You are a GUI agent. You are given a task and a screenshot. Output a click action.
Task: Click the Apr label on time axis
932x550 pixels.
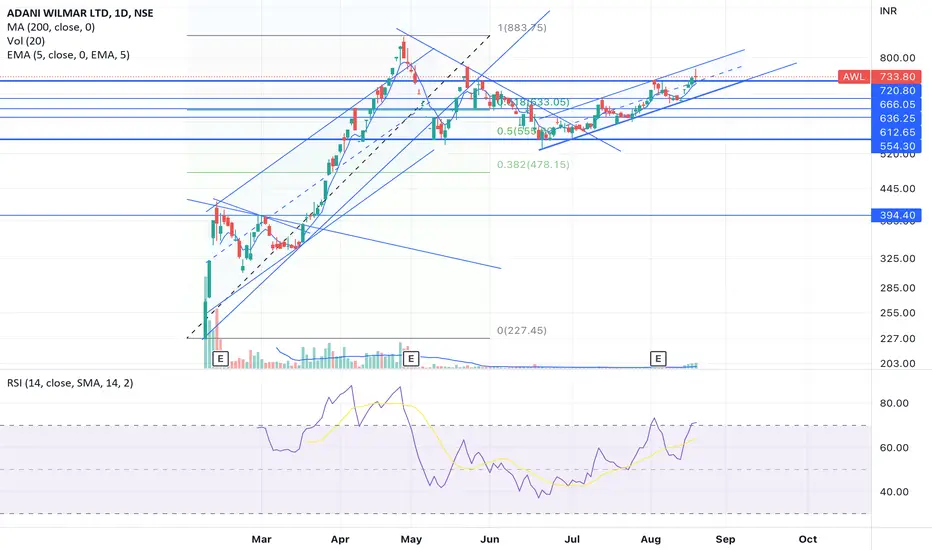(340, 539)
